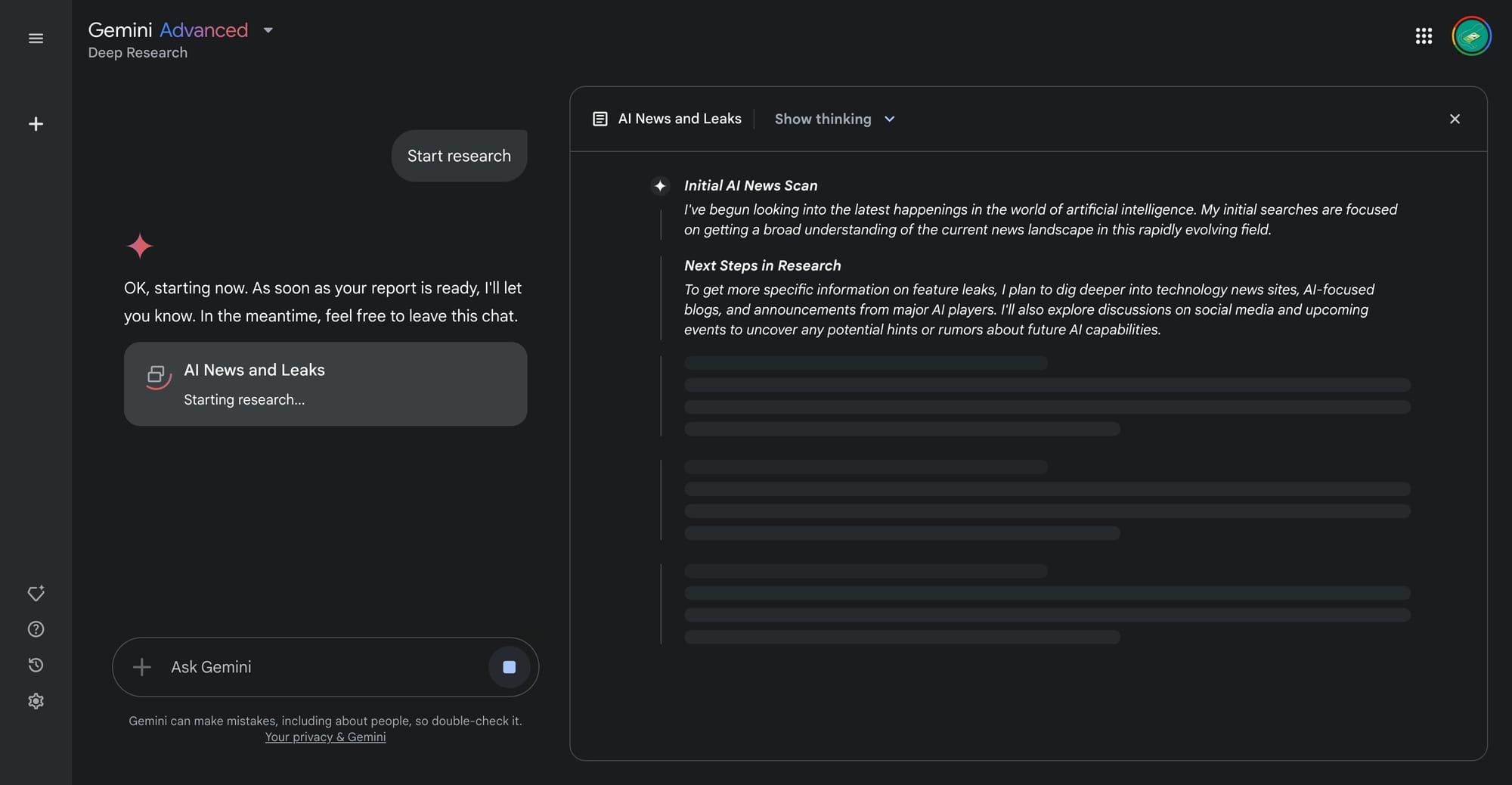Open the AI News and Leaks research card
Screen dimensions: 1512x785
point(325,384)
